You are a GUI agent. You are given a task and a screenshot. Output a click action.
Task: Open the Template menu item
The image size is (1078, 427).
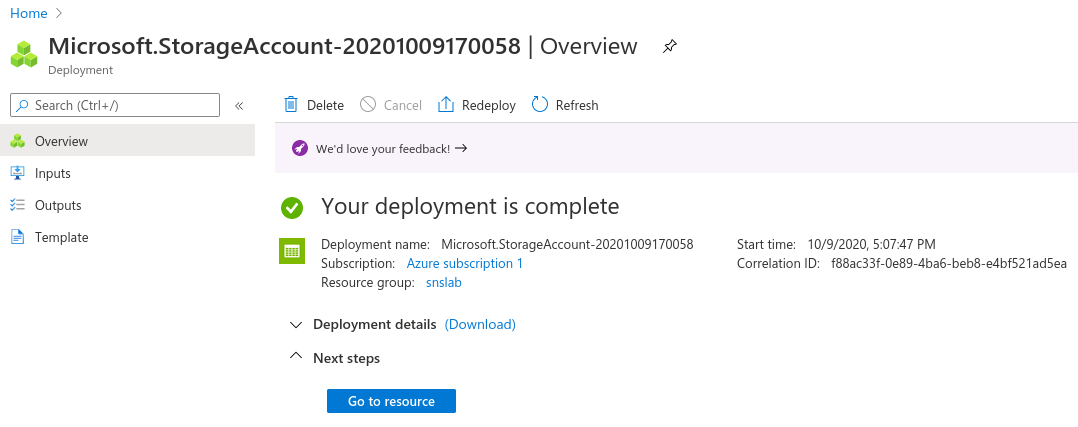127,237
